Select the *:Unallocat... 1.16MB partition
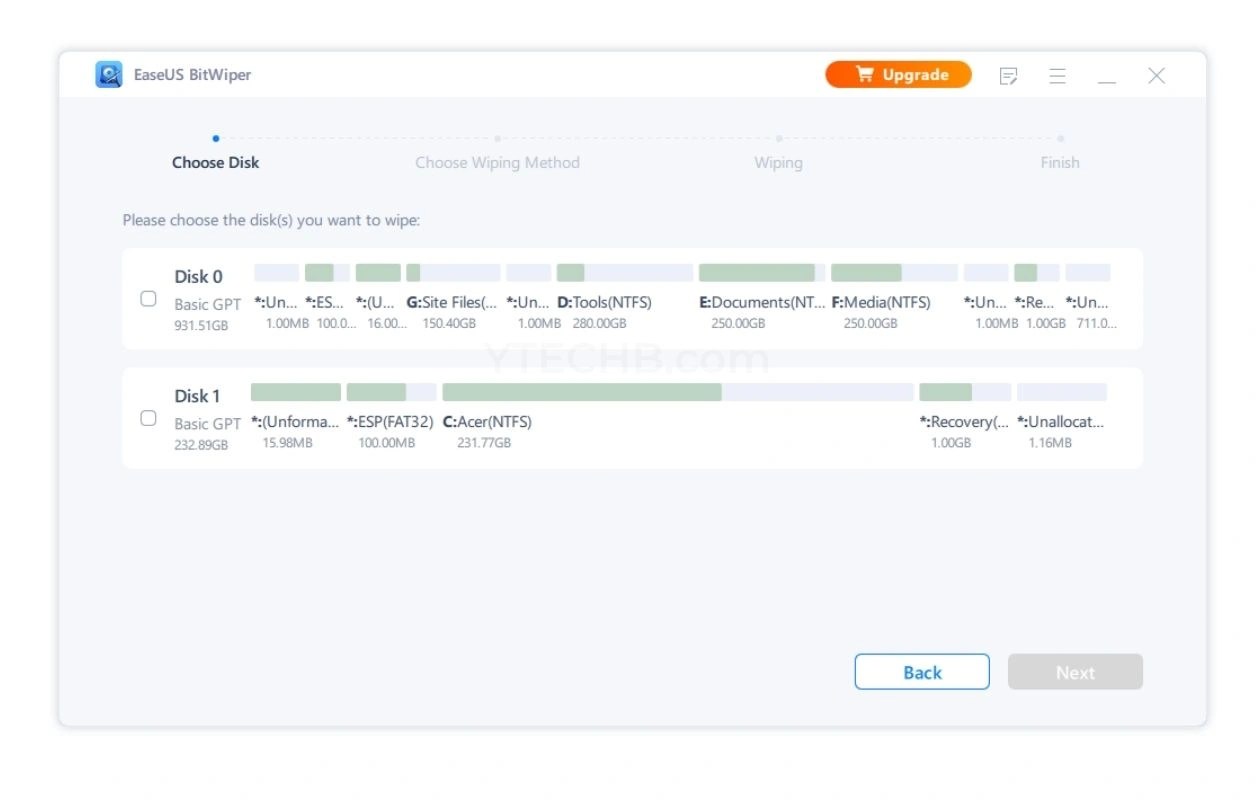 coord(1062,416)
